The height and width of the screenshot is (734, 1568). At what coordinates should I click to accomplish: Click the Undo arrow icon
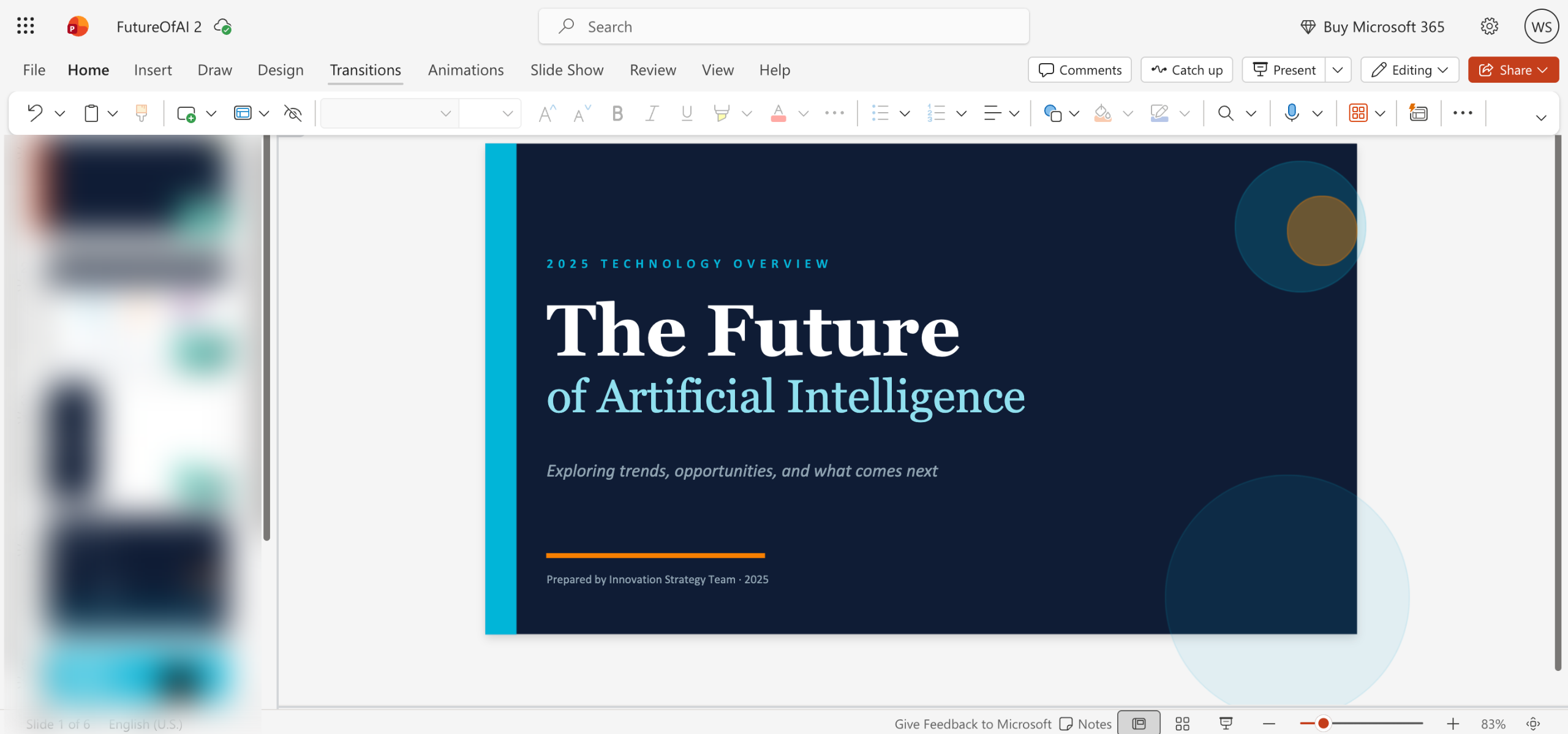[x=35, y=113]
